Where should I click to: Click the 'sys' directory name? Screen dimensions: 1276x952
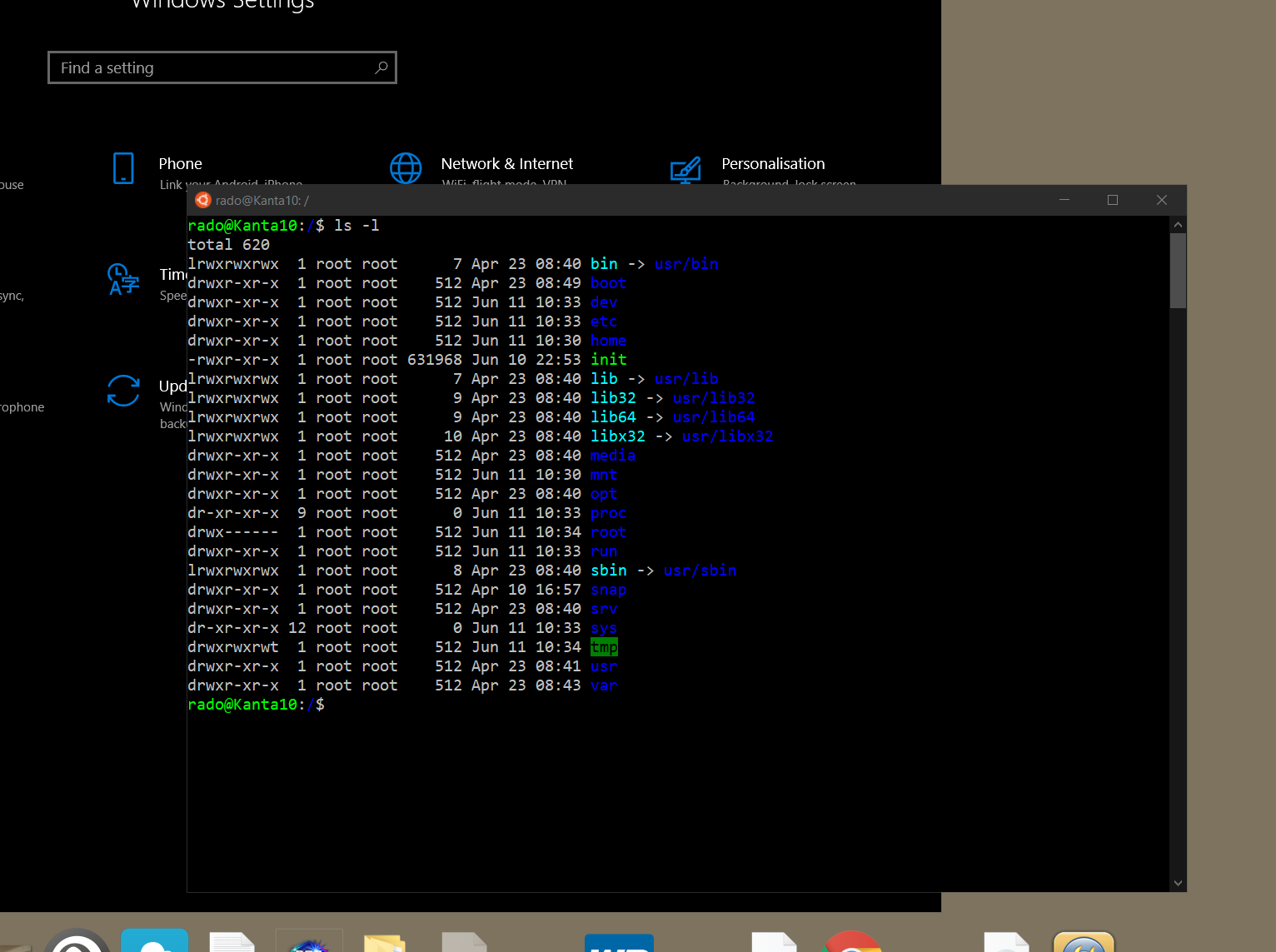pos(604,627)
